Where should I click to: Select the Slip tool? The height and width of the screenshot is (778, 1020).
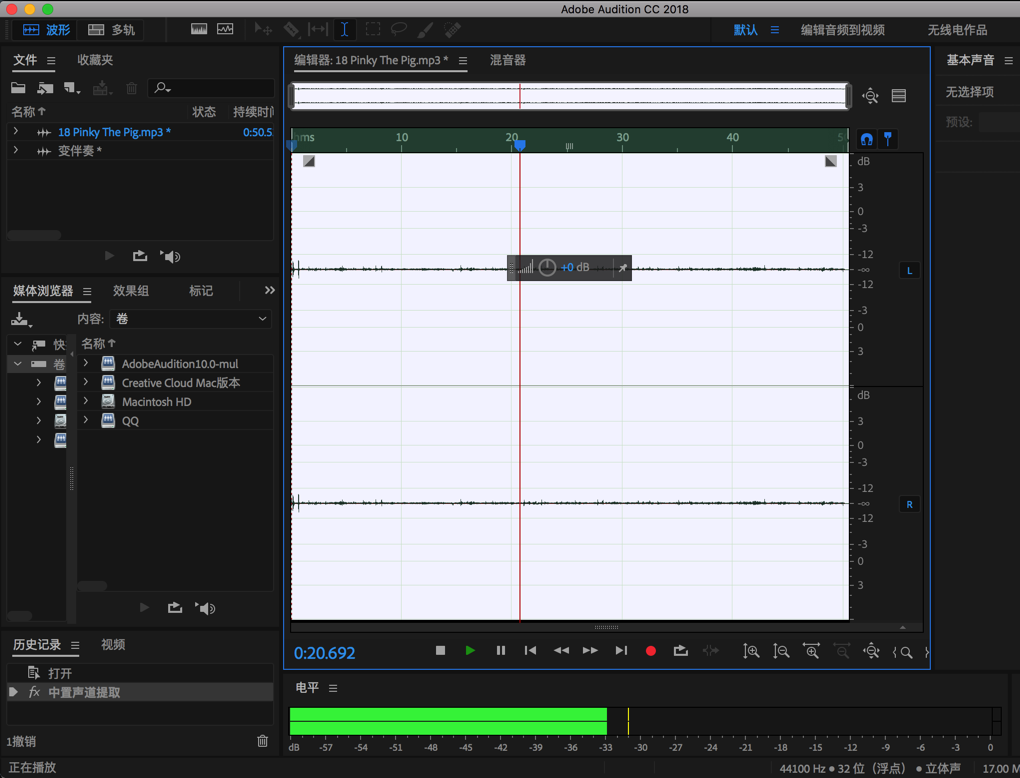tap(317, 29)
